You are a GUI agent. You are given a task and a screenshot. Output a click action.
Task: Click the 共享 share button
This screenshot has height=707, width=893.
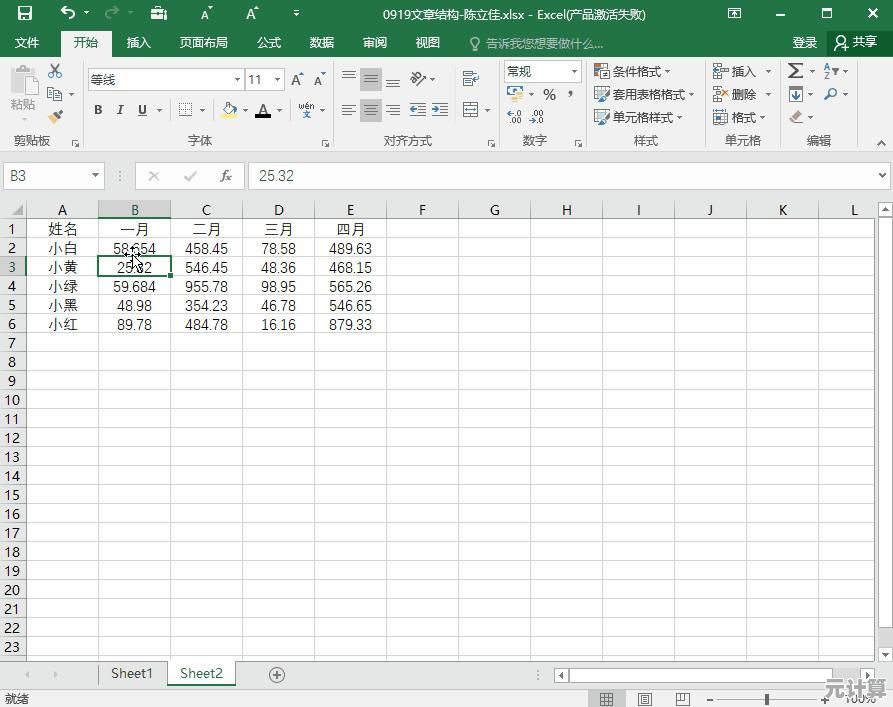[x=856, y=43]
